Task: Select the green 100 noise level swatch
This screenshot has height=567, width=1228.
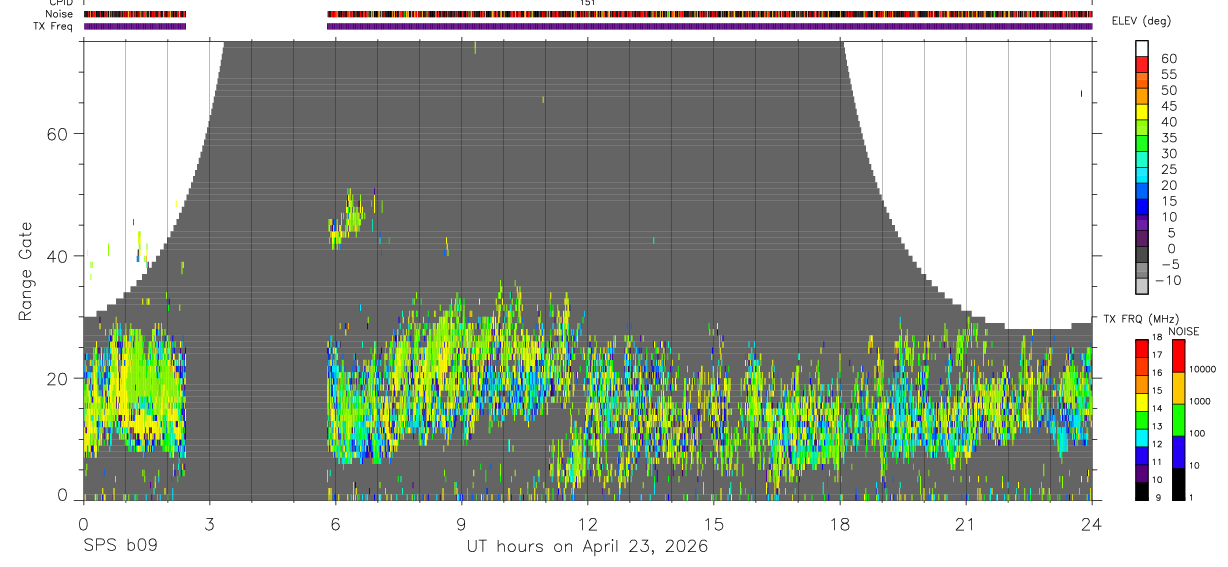Action: coord(1176,420)
